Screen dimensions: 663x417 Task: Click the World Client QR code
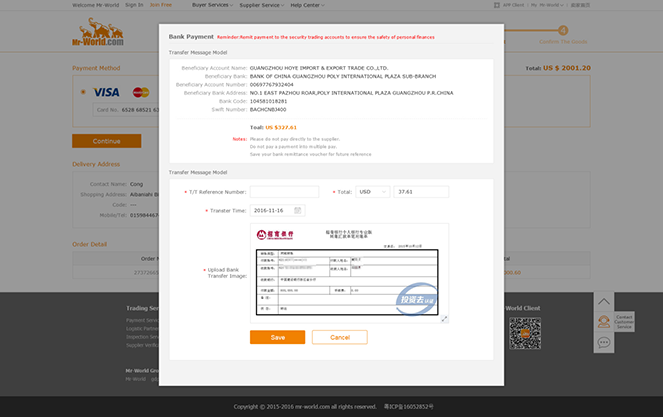click(525, 333)
